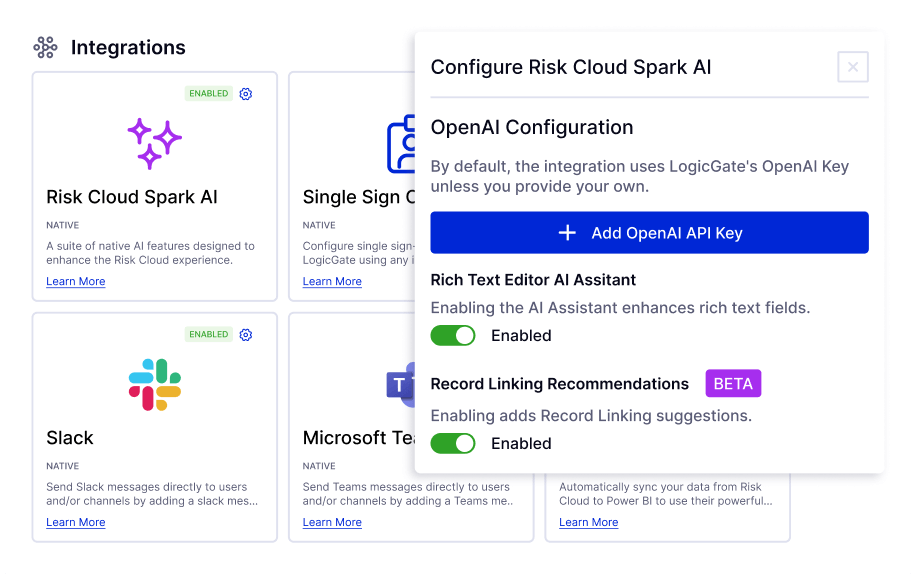Open Slack integration settings gear
This screenshot has height=574, width=916.
click(246, 335)
